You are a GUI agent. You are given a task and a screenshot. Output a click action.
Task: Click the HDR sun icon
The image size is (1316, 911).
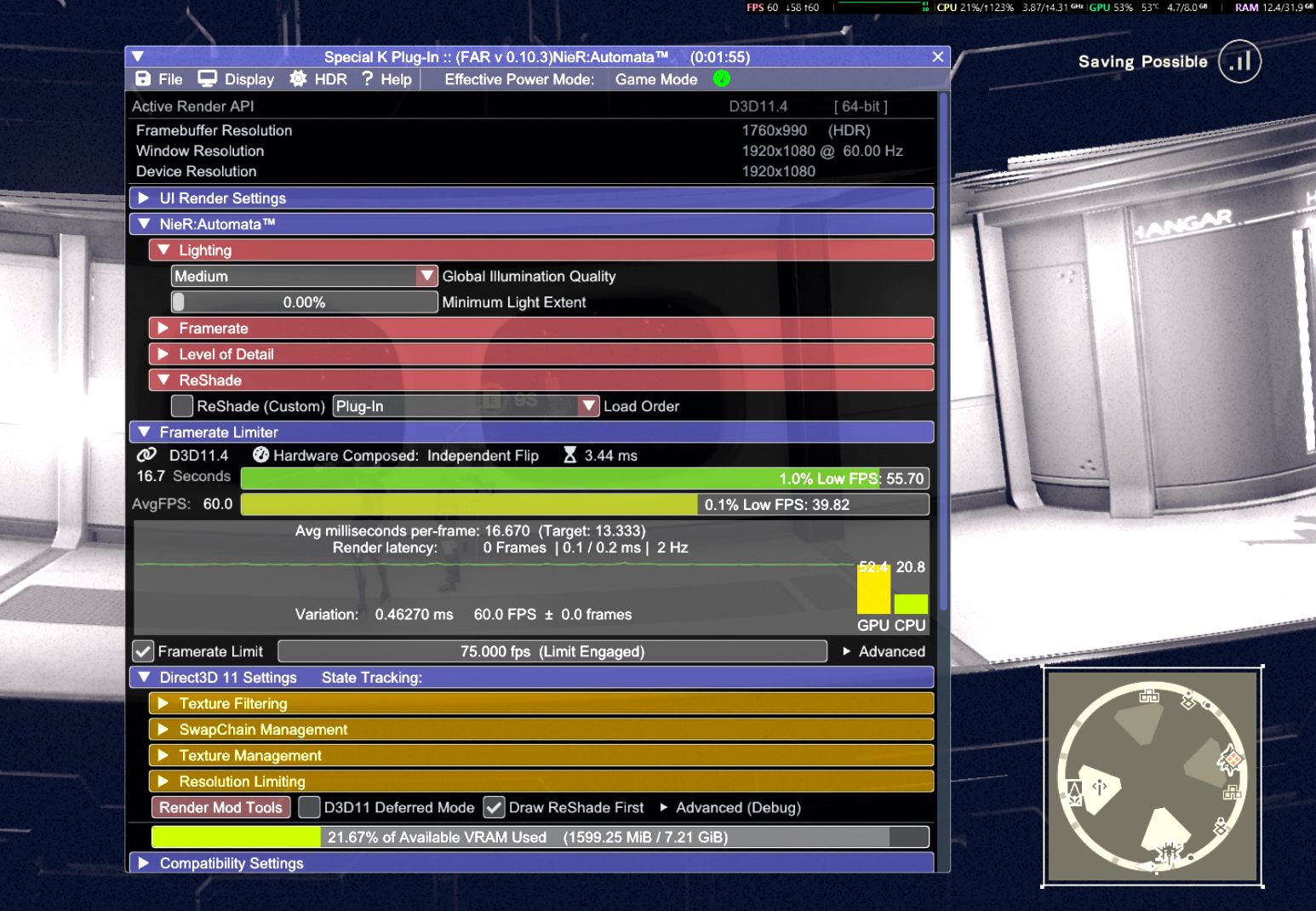(x=298, y=79)
